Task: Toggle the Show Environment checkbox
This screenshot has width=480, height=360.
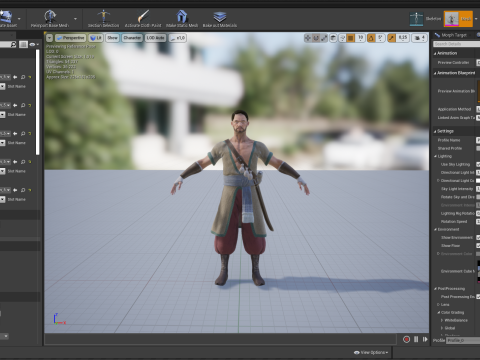Action: pyautogui.click(x=478, y=237)
